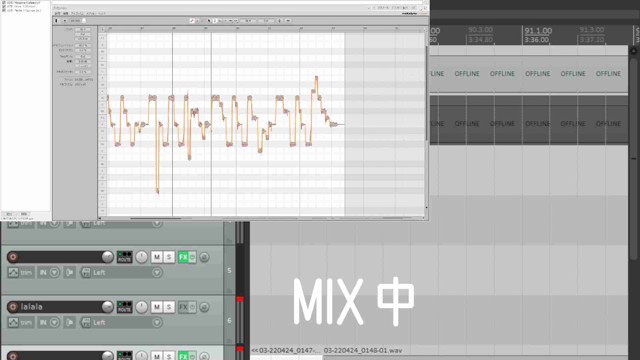The image size is (640, 360).
Task: Toggle record monitoring icon on lalala track
Action: click(x=69, y=322)
